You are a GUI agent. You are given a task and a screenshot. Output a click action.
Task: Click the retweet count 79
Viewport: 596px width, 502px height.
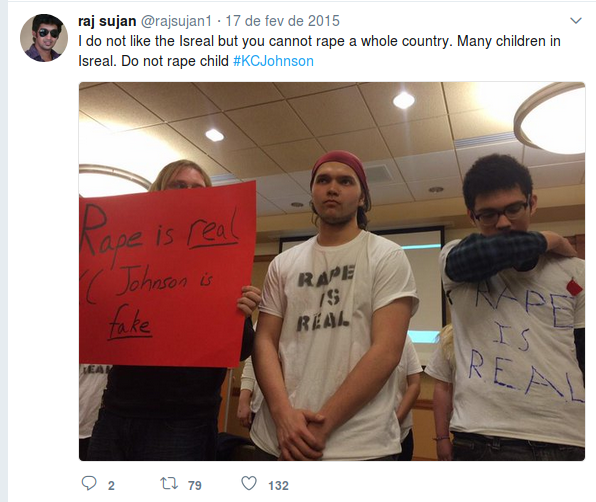pyautogui.click(x=195, y=485)
